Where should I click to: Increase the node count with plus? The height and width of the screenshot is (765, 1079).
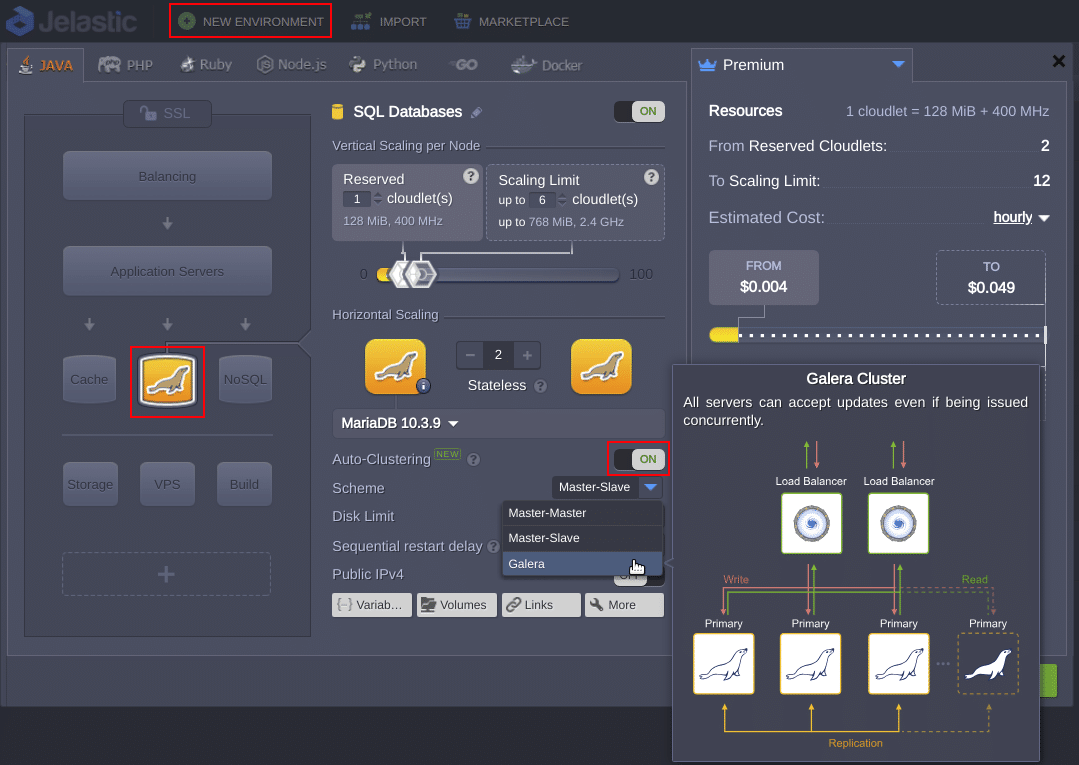click(x=527, y=355)
